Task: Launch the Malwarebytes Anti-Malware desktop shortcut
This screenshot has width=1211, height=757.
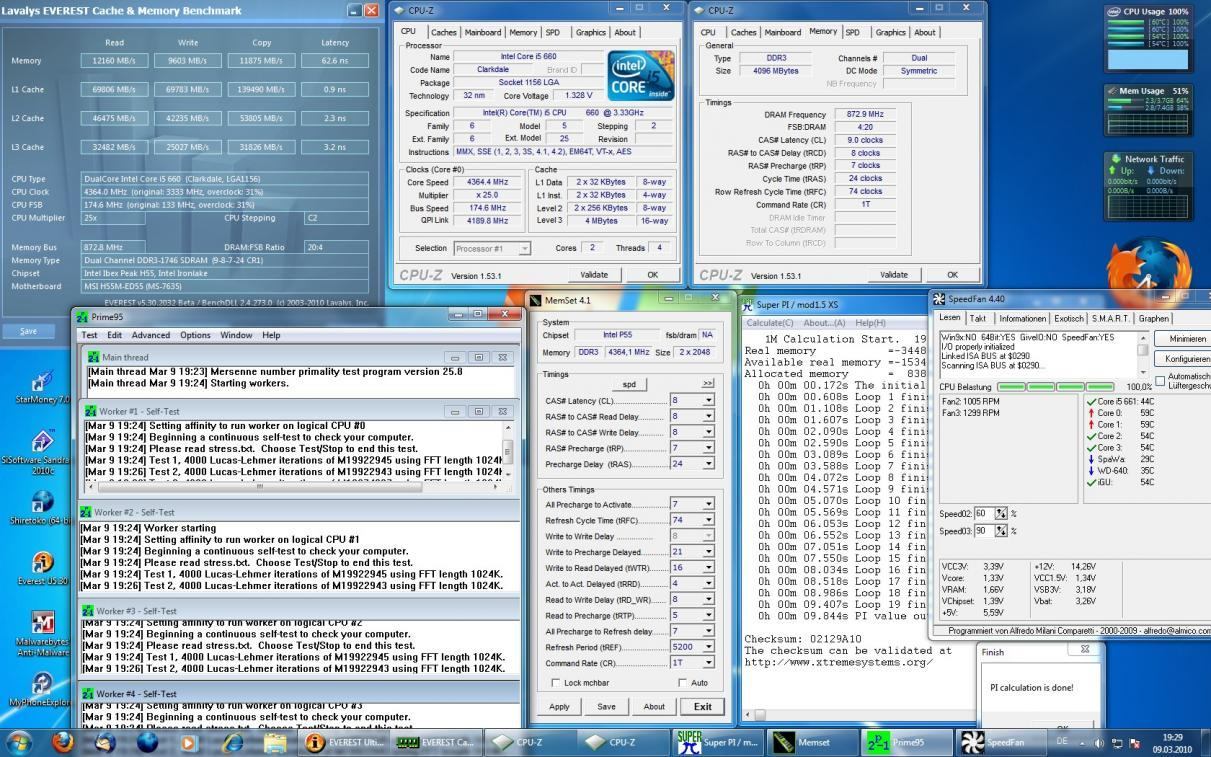Action: coord(42,632)
